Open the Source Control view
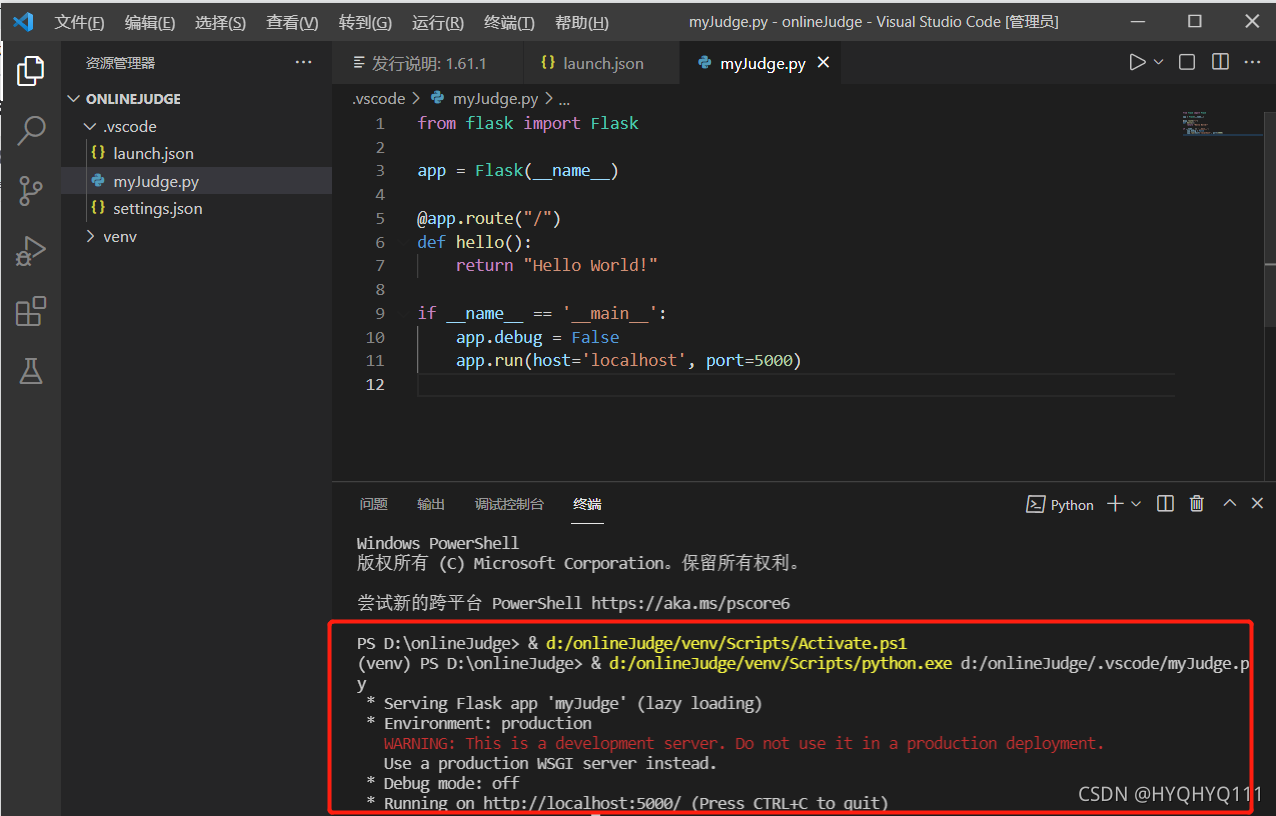This screenshot has width=1276, height=816. point(31,190)
